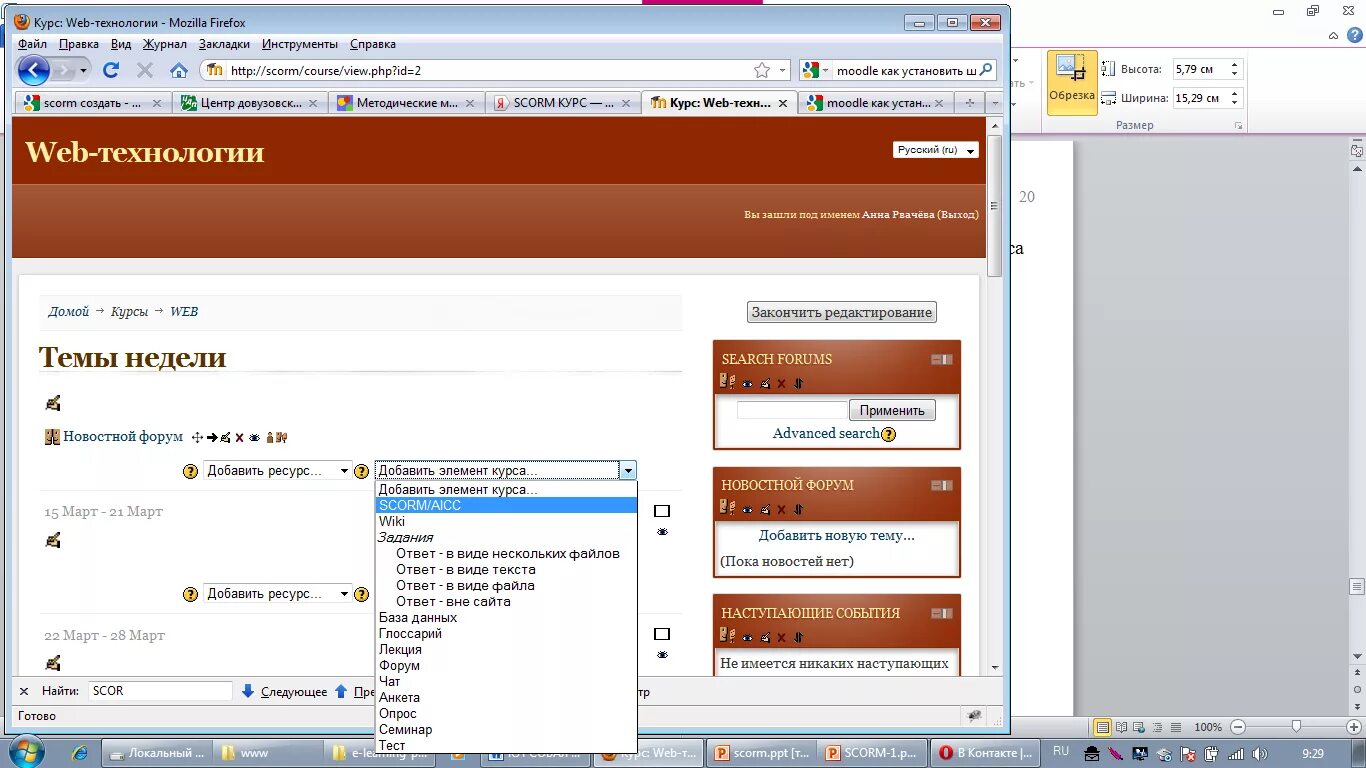Screen dimensions: 1366x768
Task: Click the search magnifier in Firefox search box
Action: coord(985,70)
